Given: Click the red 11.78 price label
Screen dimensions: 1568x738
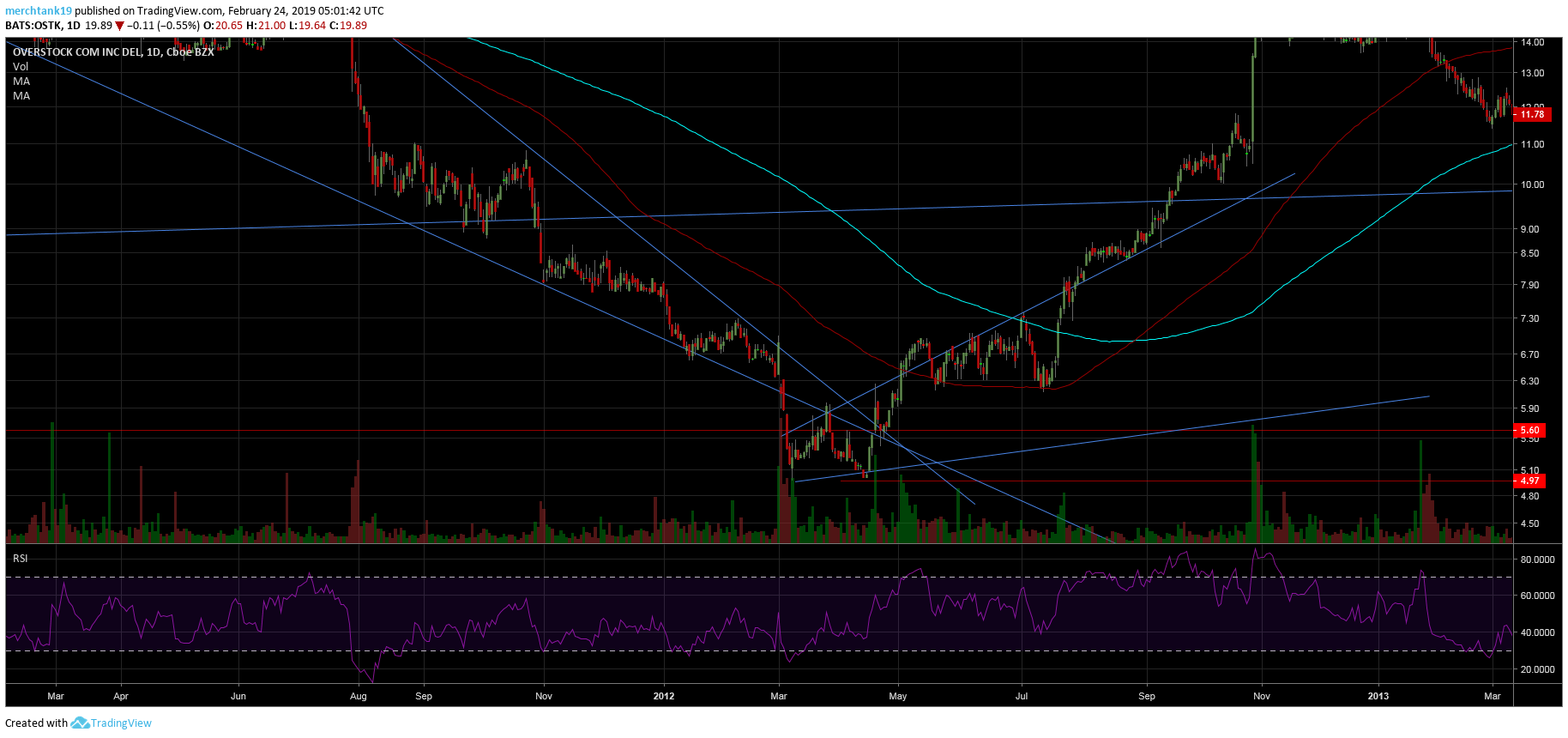Looking at the screenshot, I should [1532, 114].
